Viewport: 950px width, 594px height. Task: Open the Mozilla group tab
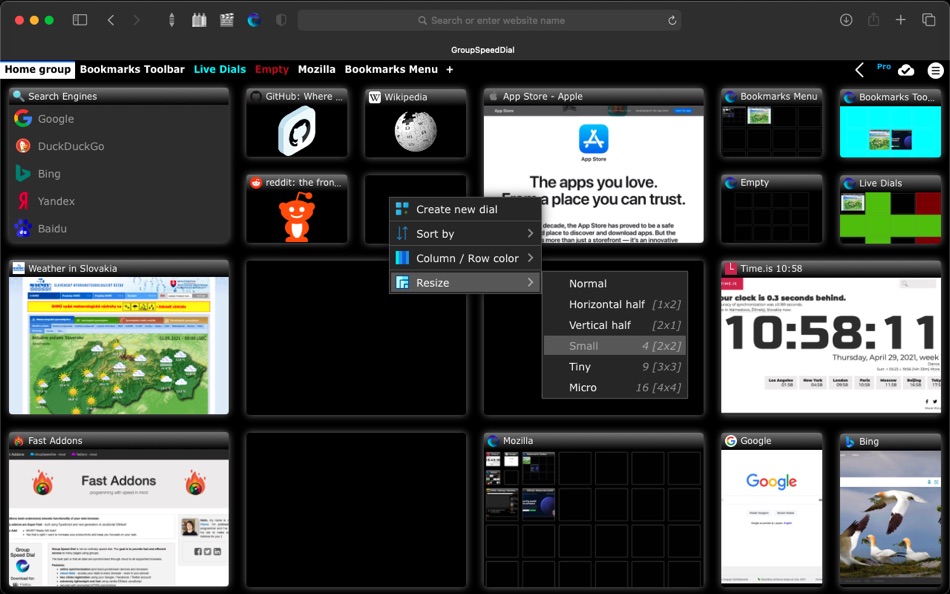(x=316, y=69)
